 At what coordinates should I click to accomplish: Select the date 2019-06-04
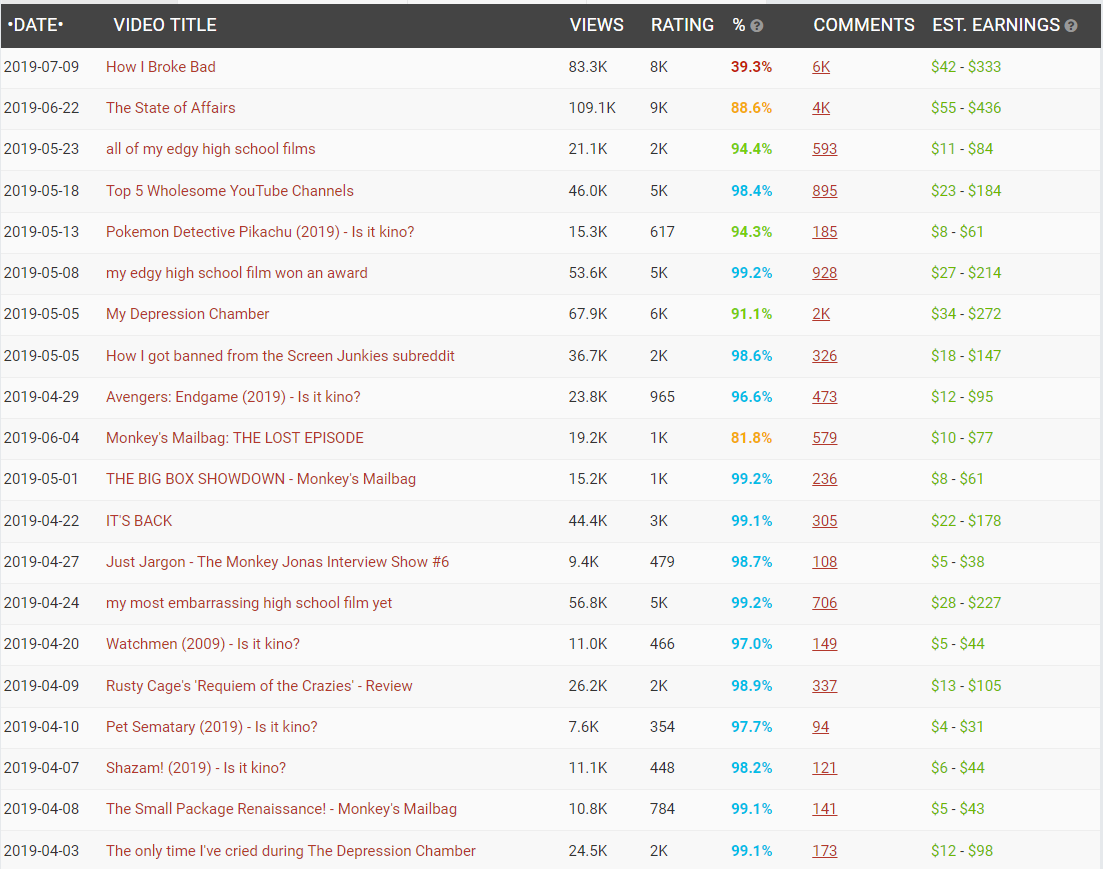tap(42, 437)
